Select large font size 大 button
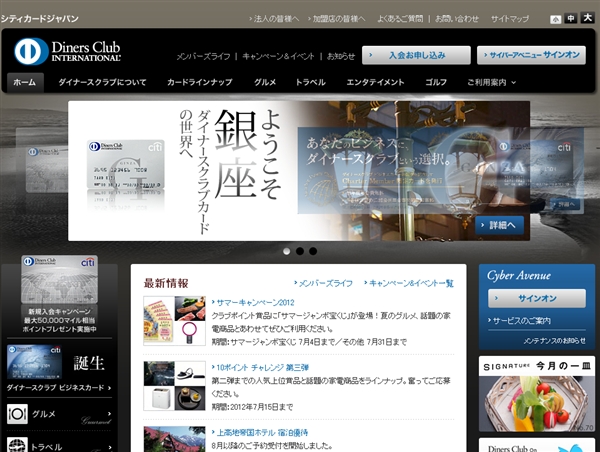Image resolution: width=600 pixels, height=452 pixels. click(x=587, y=18)
